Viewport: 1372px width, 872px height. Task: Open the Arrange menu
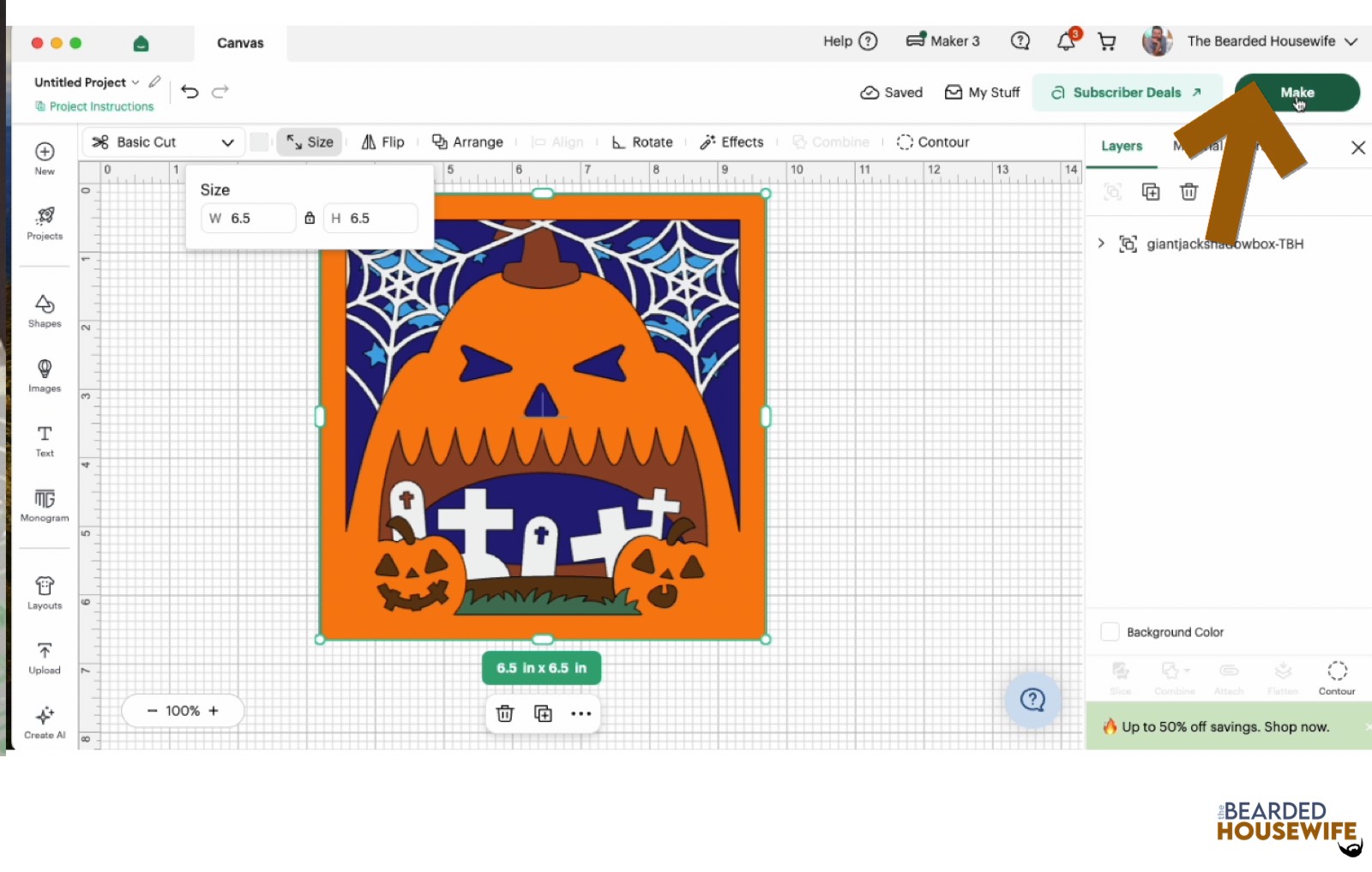[x=467, y=142]
